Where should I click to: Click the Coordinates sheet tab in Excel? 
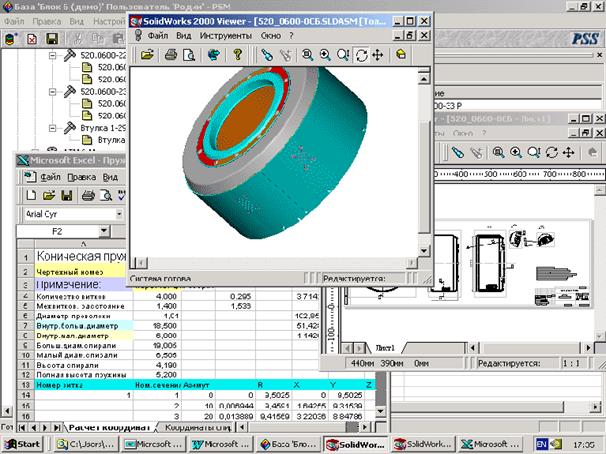click(x=196, y=428)
